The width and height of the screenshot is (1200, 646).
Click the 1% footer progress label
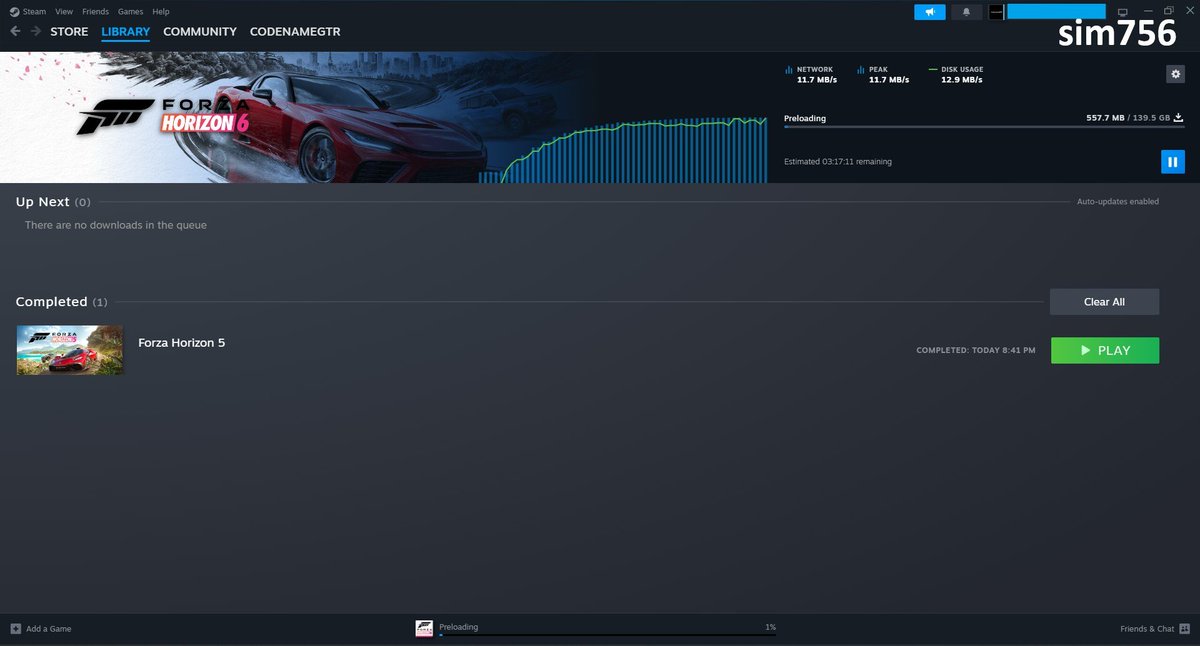(x=770, y=627)
